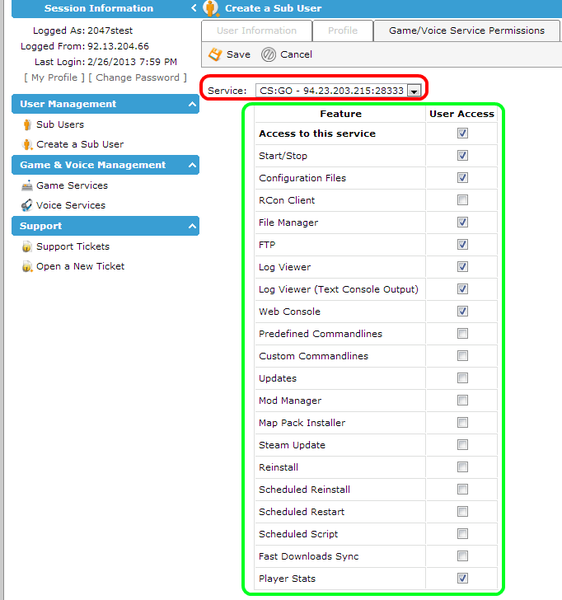Collapse the Support section
Viewport: 562px width, 600px height.
(x=192, y=226)
